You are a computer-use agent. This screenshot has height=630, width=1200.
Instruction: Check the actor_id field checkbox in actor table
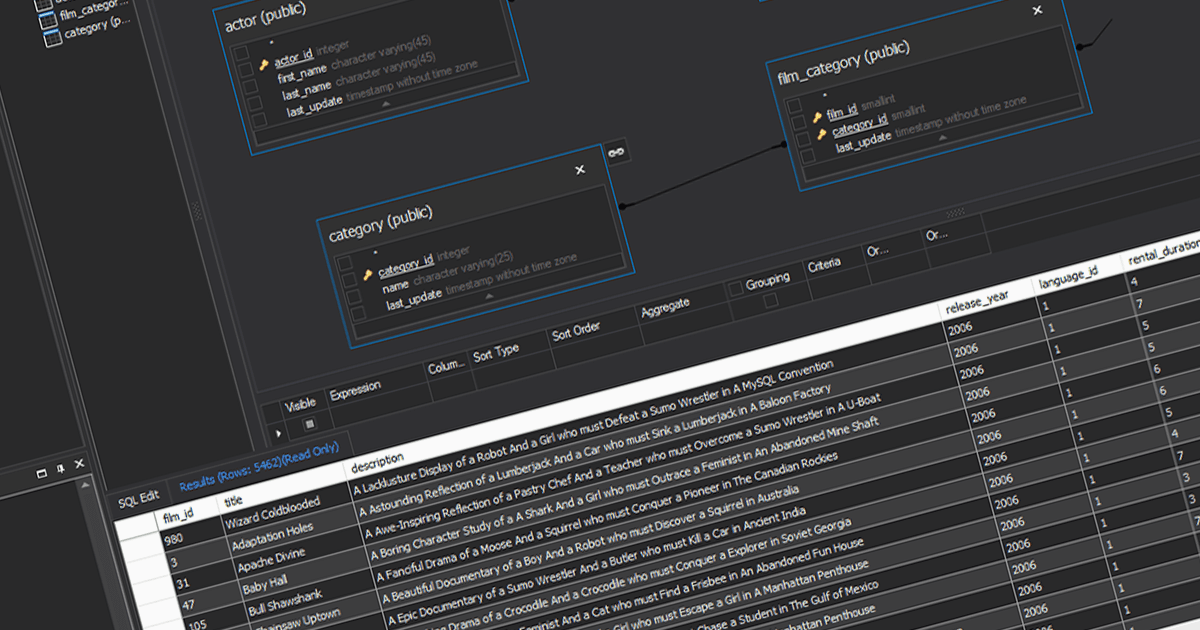244,69
